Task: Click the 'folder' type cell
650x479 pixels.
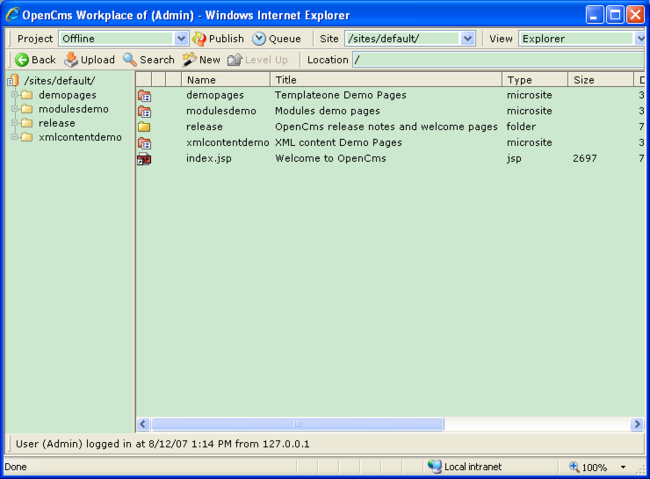Action: [x=521, y=127]
